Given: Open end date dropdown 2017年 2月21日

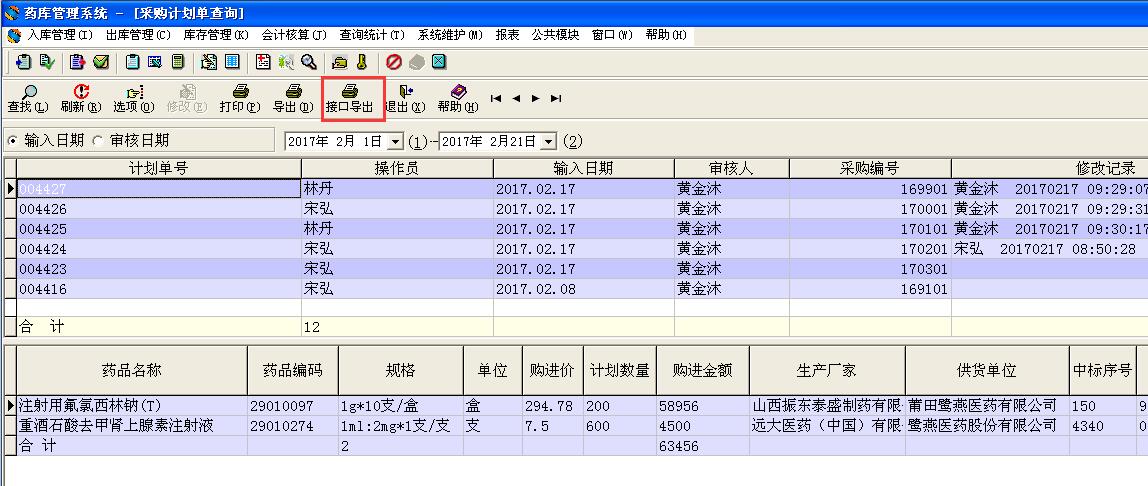Looking at the screenshot, I should 549,141.
